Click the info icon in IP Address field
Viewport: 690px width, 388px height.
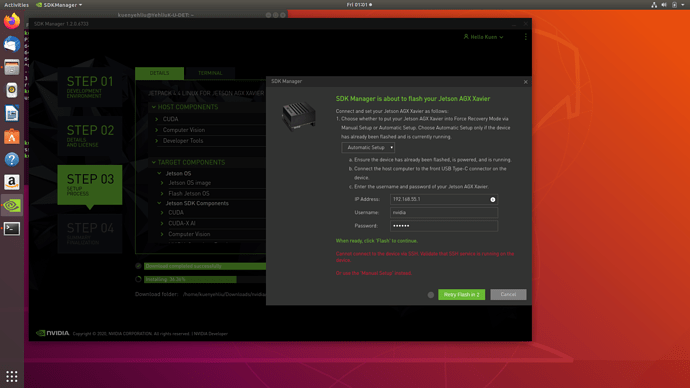[x=493, y=200]
